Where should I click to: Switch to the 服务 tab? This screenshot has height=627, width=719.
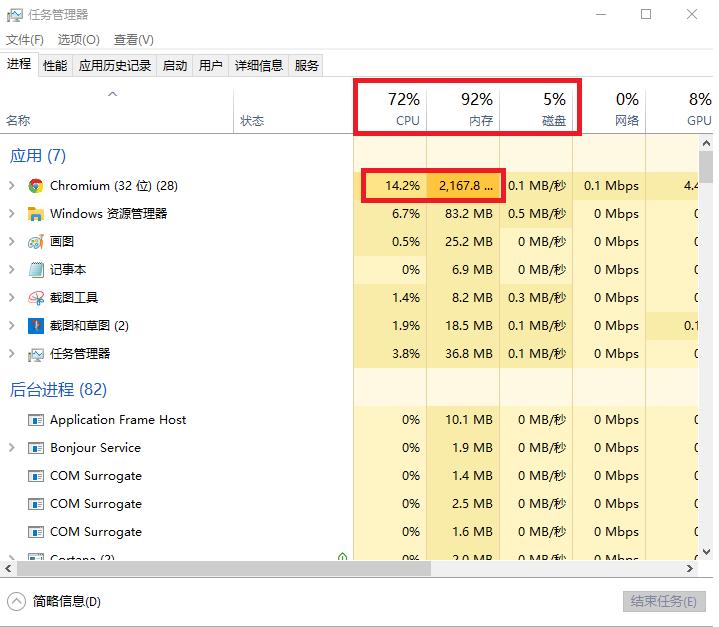[x=306, y=66]
